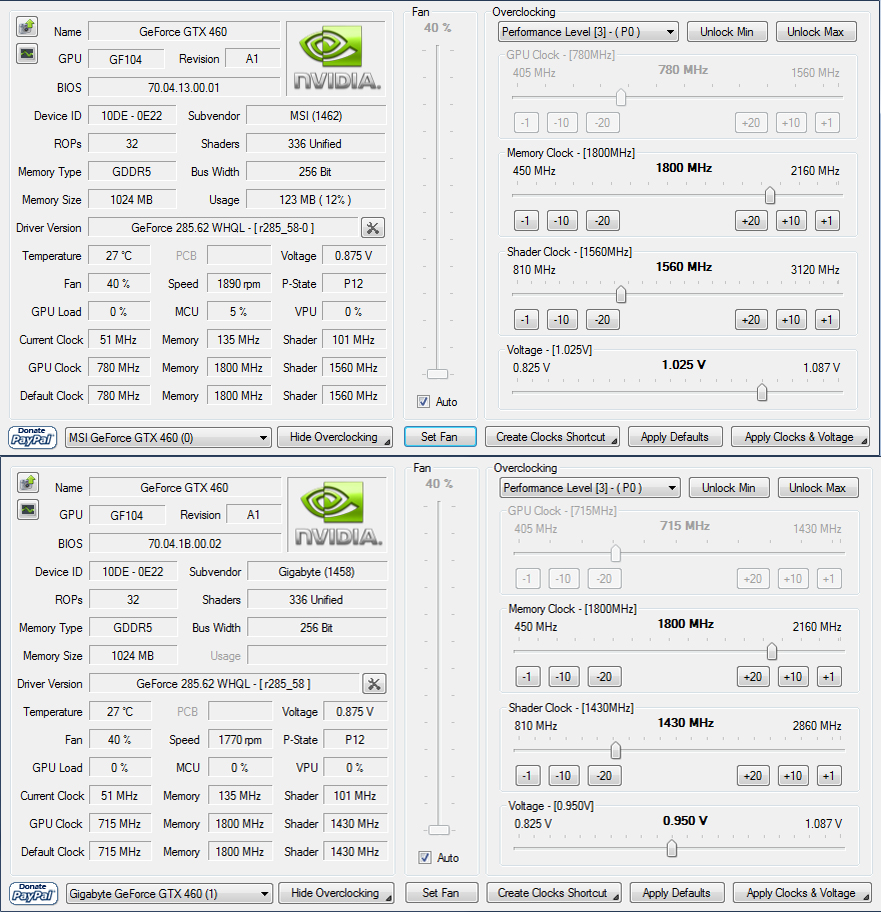This screenshot has width=881, height=912.
Task: Click Memory Clock +1 button in MSI panel
Action: 826,221
